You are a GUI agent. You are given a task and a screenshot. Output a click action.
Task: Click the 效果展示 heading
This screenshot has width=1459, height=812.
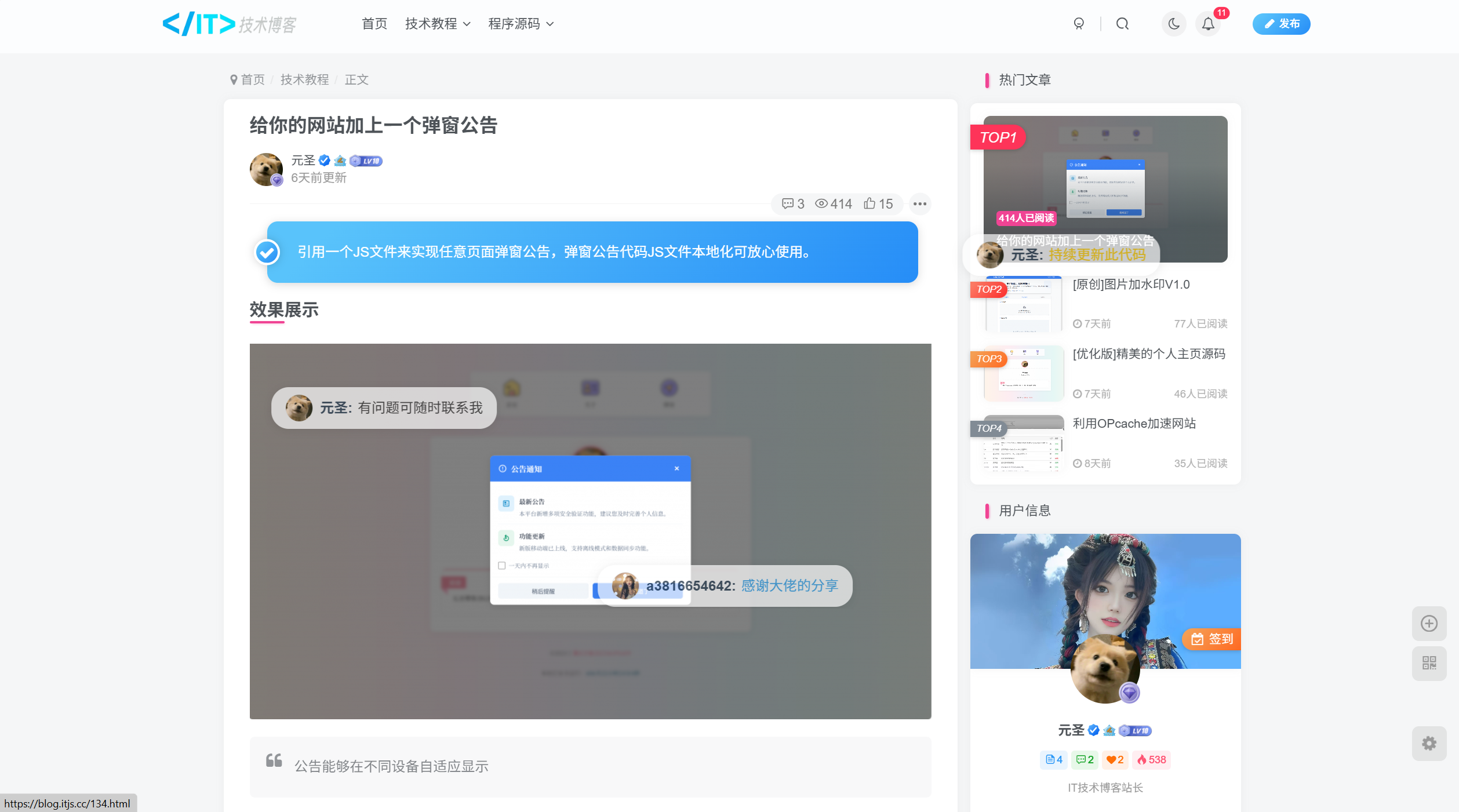(x=284, y=310)
